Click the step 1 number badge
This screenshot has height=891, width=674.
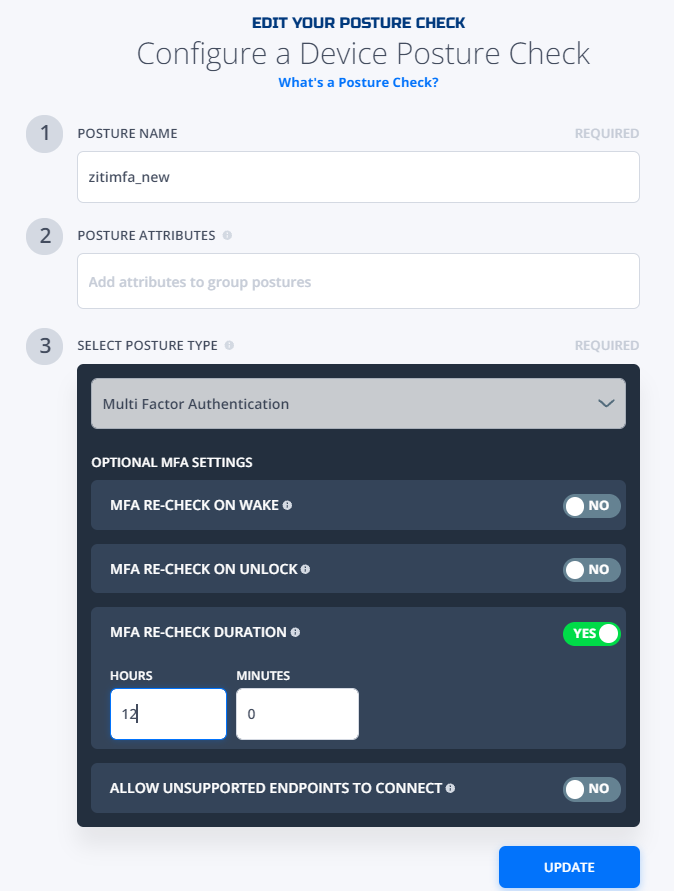(x=44, y=134)
